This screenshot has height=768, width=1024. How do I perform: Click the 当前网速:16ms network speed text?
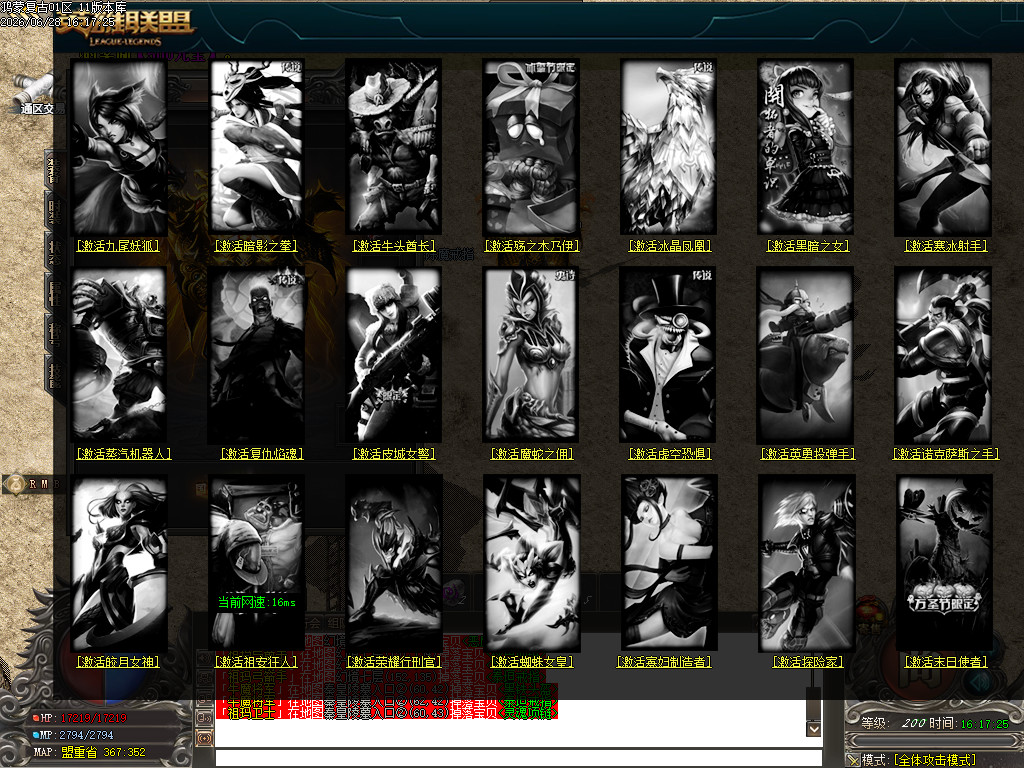click(257, 602)
